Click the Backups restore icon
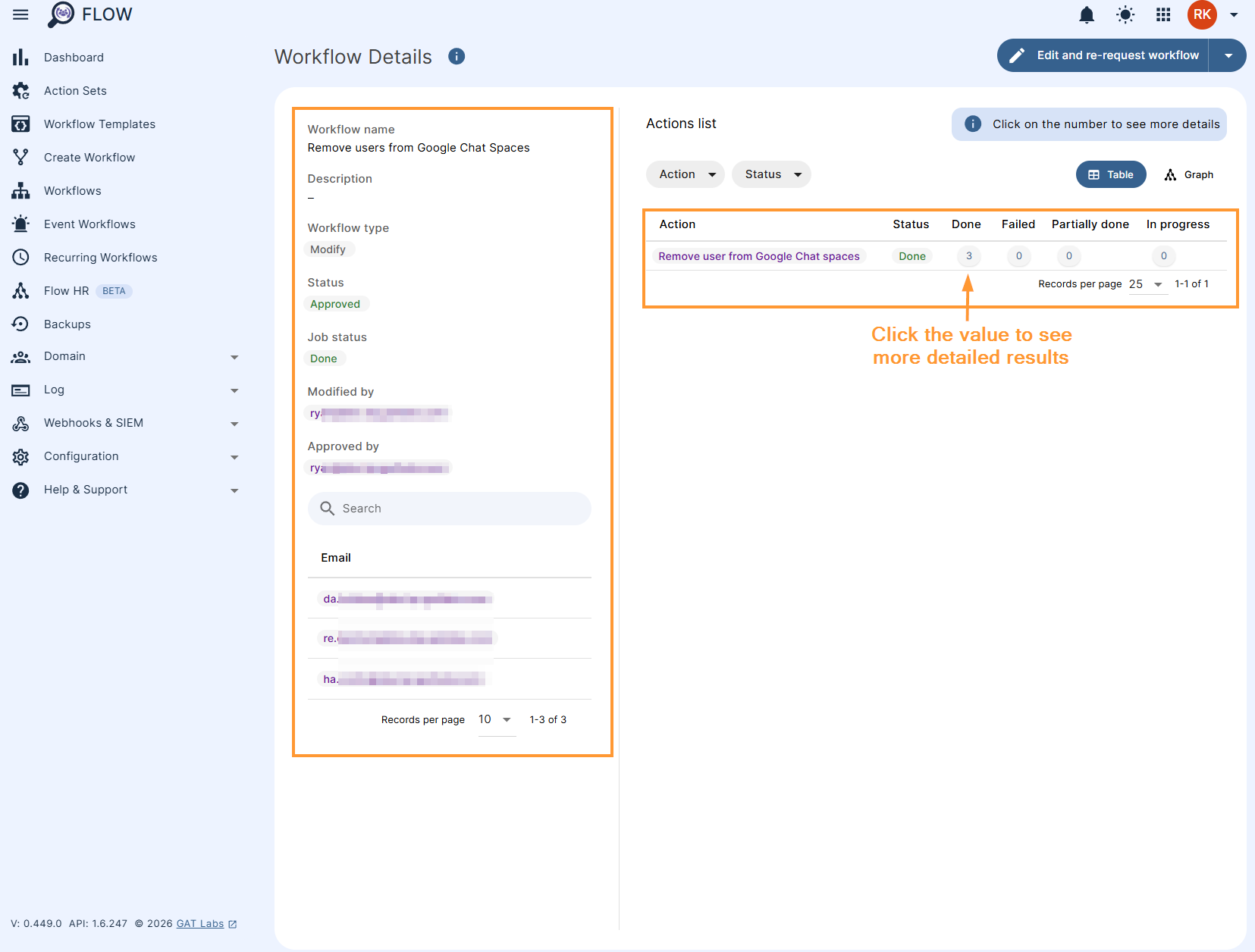The image size is (1255, 952). point(20,324)
